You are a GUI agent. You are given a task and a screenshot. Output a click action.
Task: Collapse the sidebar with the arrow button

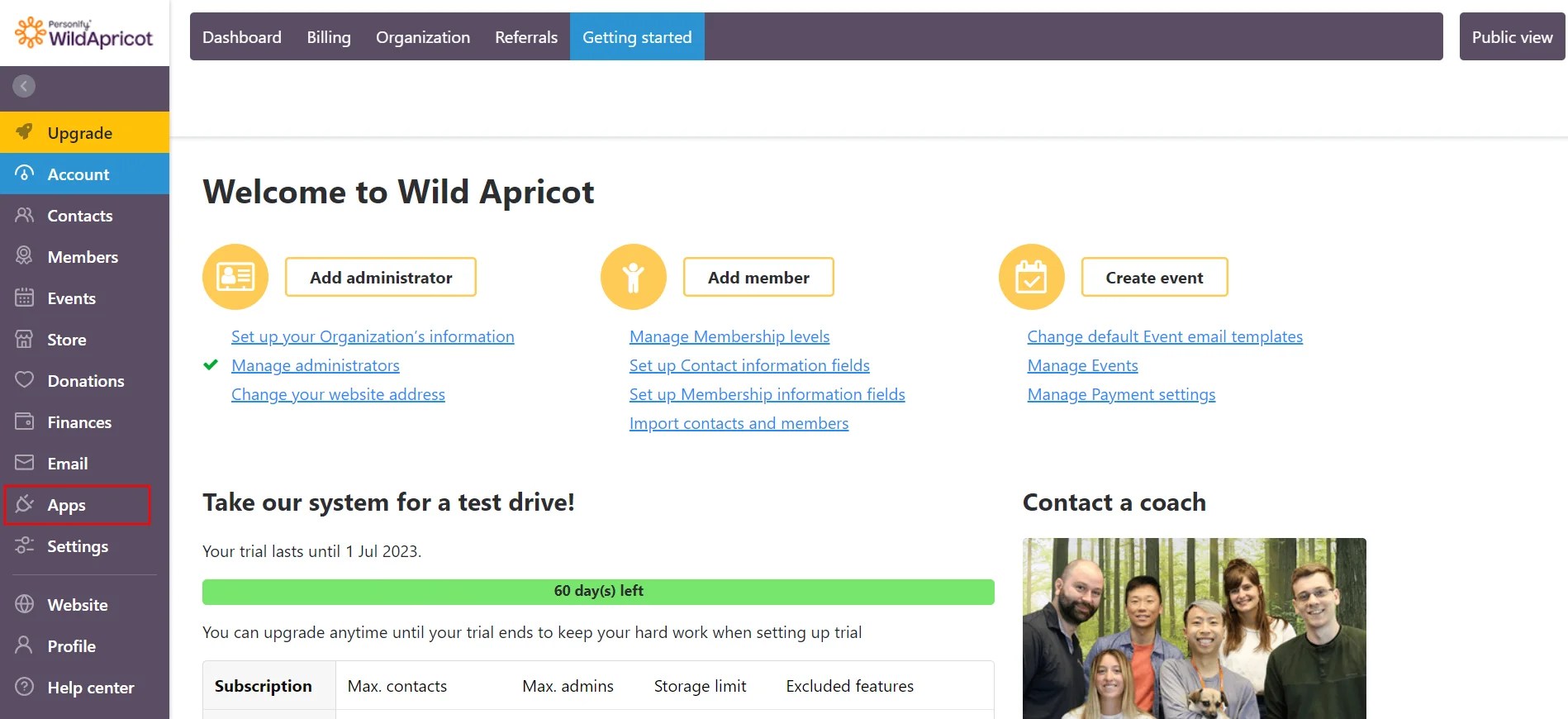pos(24,86)
